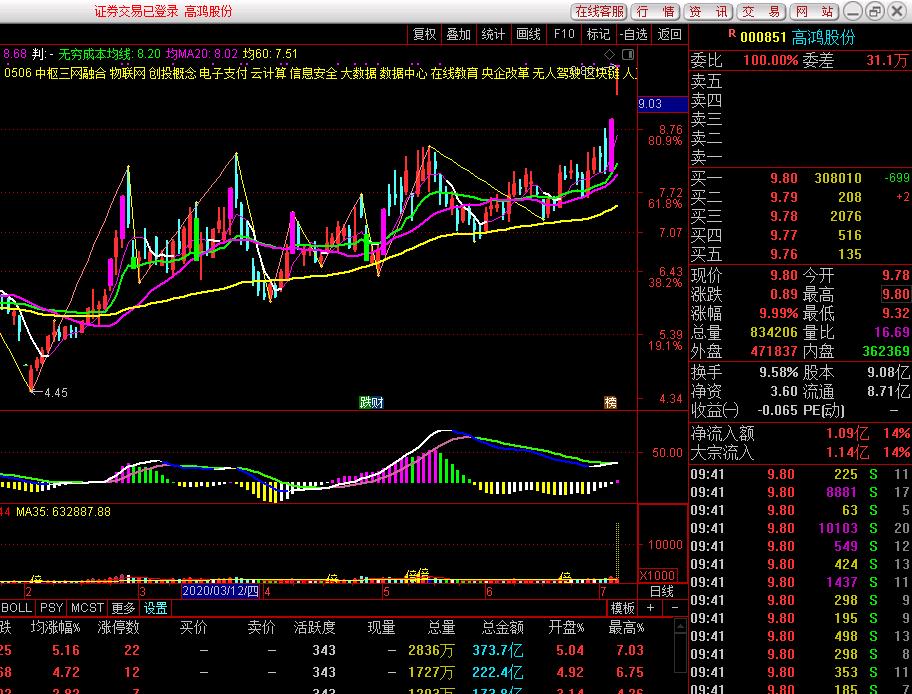Open the 网站 website menu
Viewport: 912px width, 694px height.
(814, 12)
